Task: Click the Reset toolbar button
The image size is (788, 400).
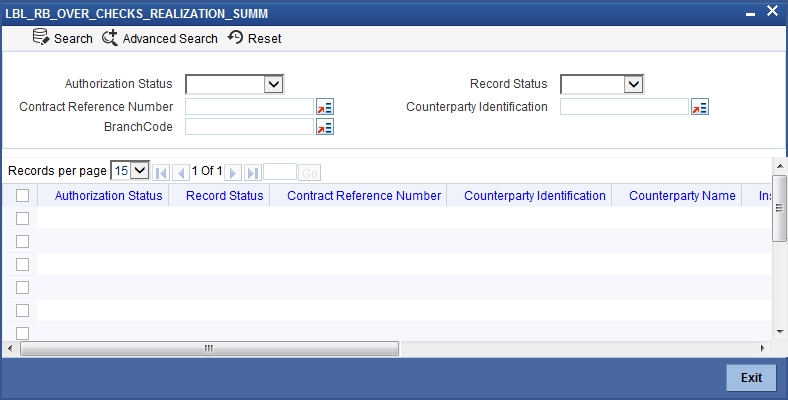Action: (x=254, y=38)
